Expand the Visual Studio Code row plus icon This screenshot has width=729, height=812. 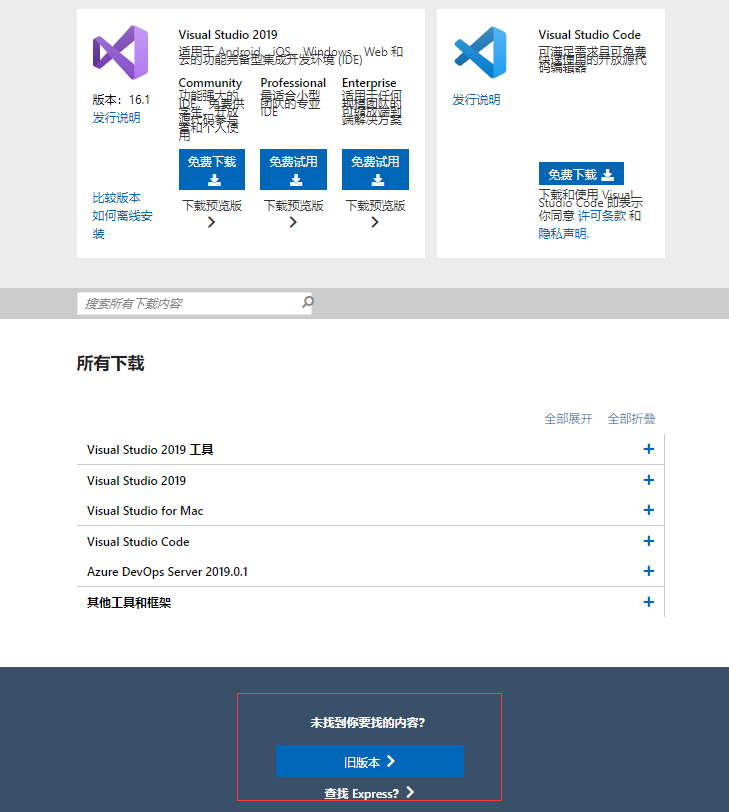pyautogui.click(x=648, y=541)
